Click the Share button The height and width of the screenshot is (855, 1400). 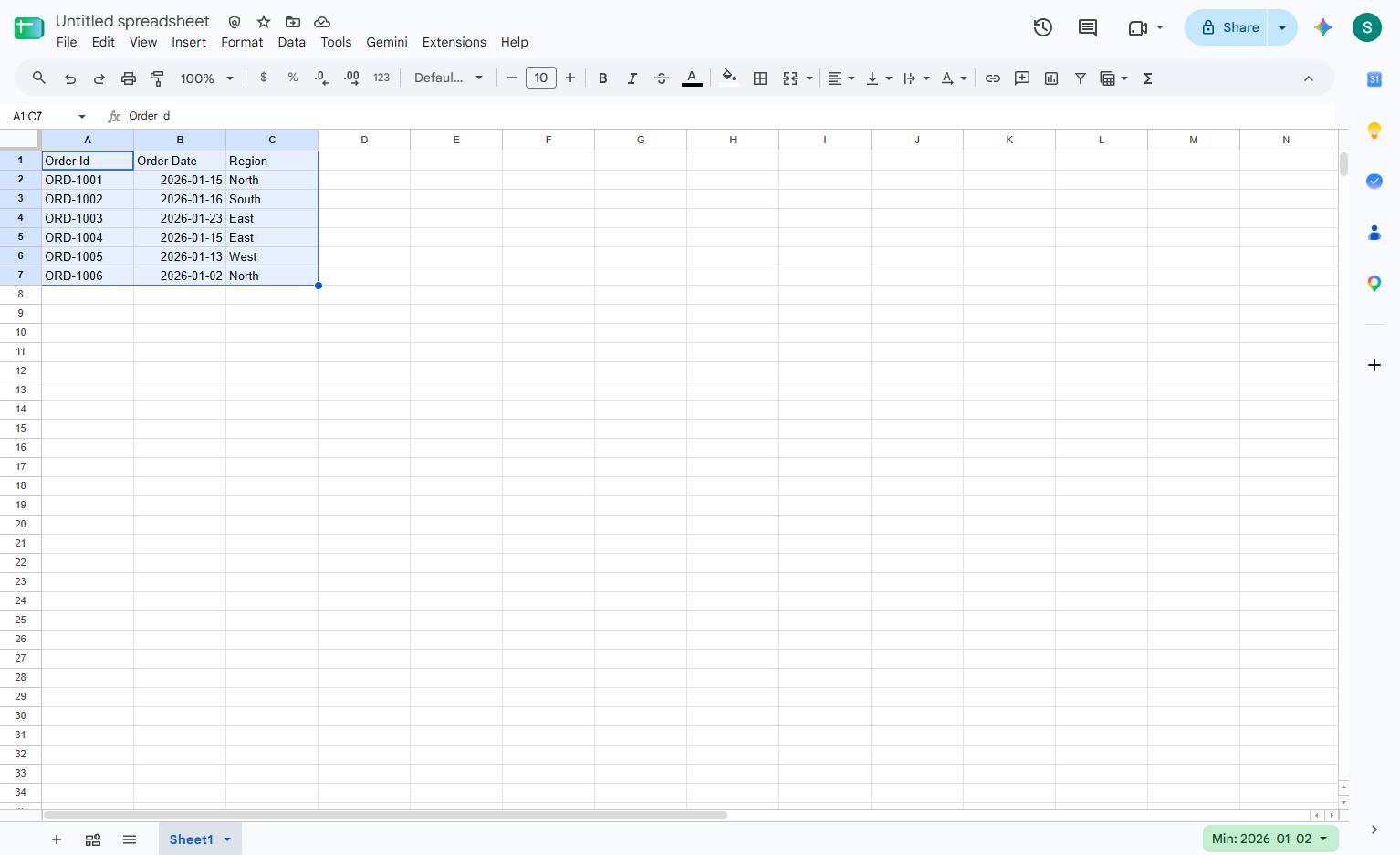(1230, 27)
